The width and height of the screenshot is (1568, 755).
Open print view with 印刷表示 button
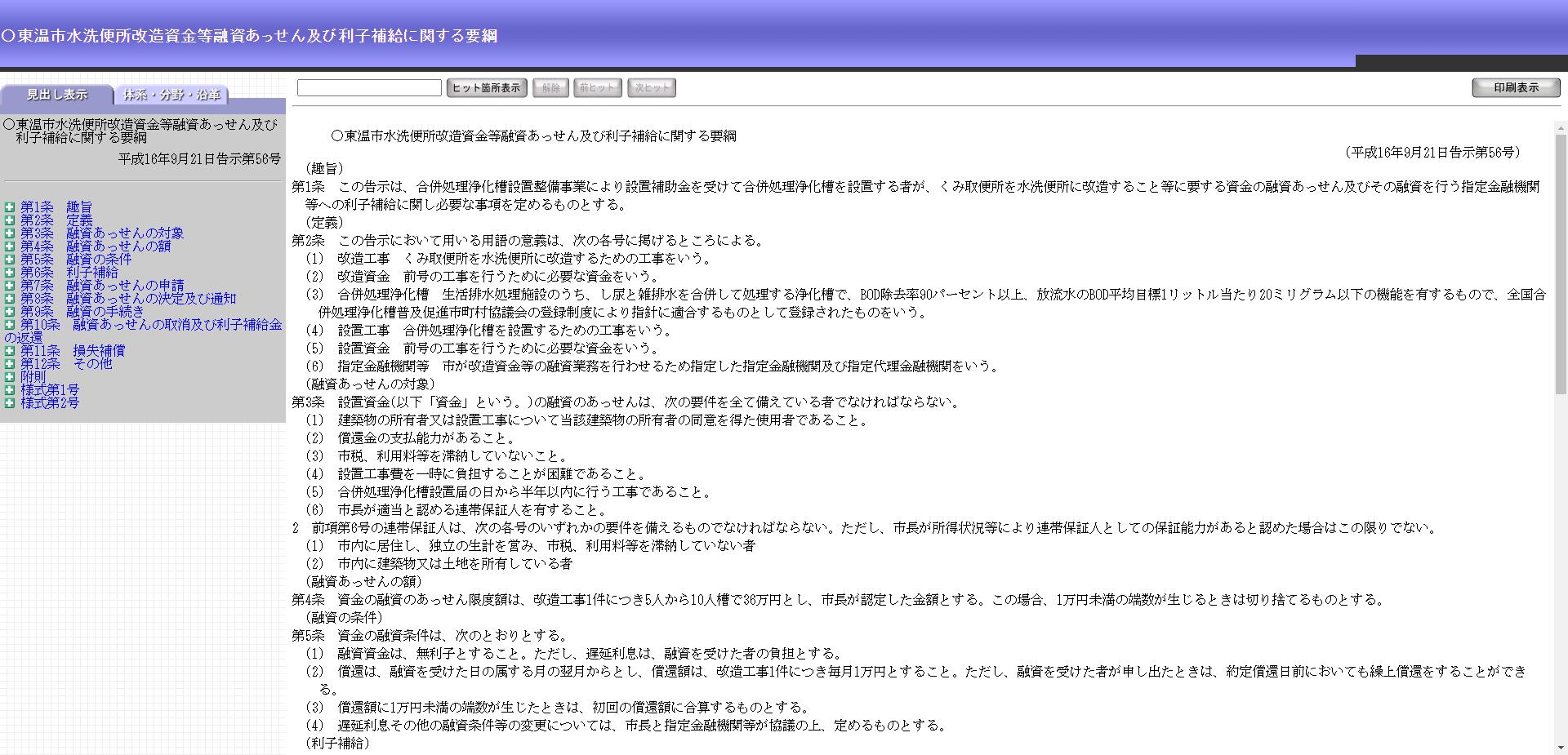tap(1516, 88)
